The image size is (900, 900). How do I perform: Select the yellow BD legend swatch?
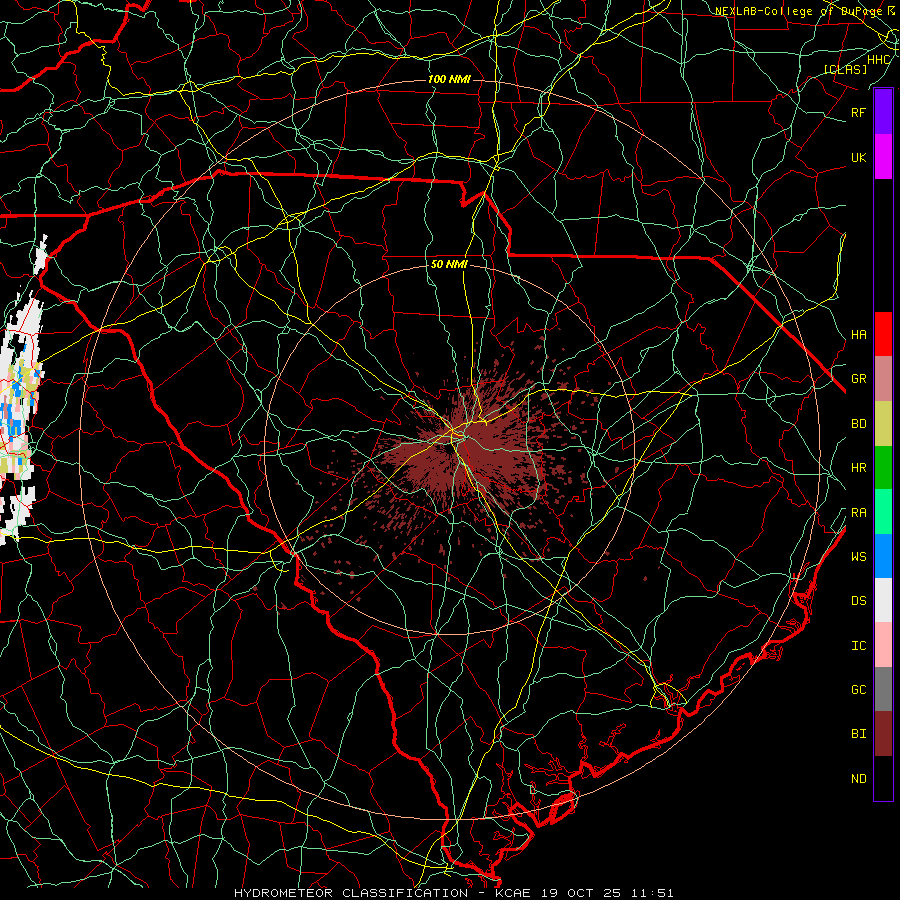click(883, 424)
